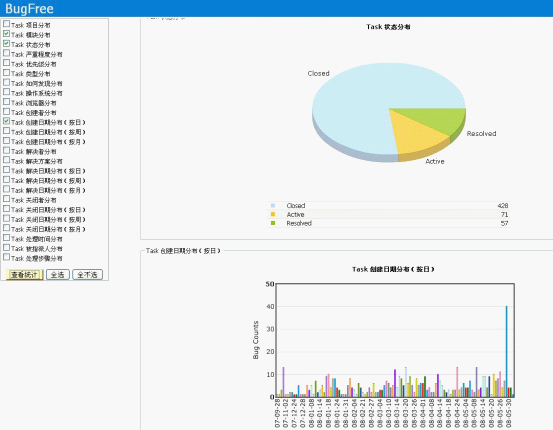The image size is (553, 430).
Task: Tick Task 关闭日期分布（按月）checkbox
Action: pos(6,228)
